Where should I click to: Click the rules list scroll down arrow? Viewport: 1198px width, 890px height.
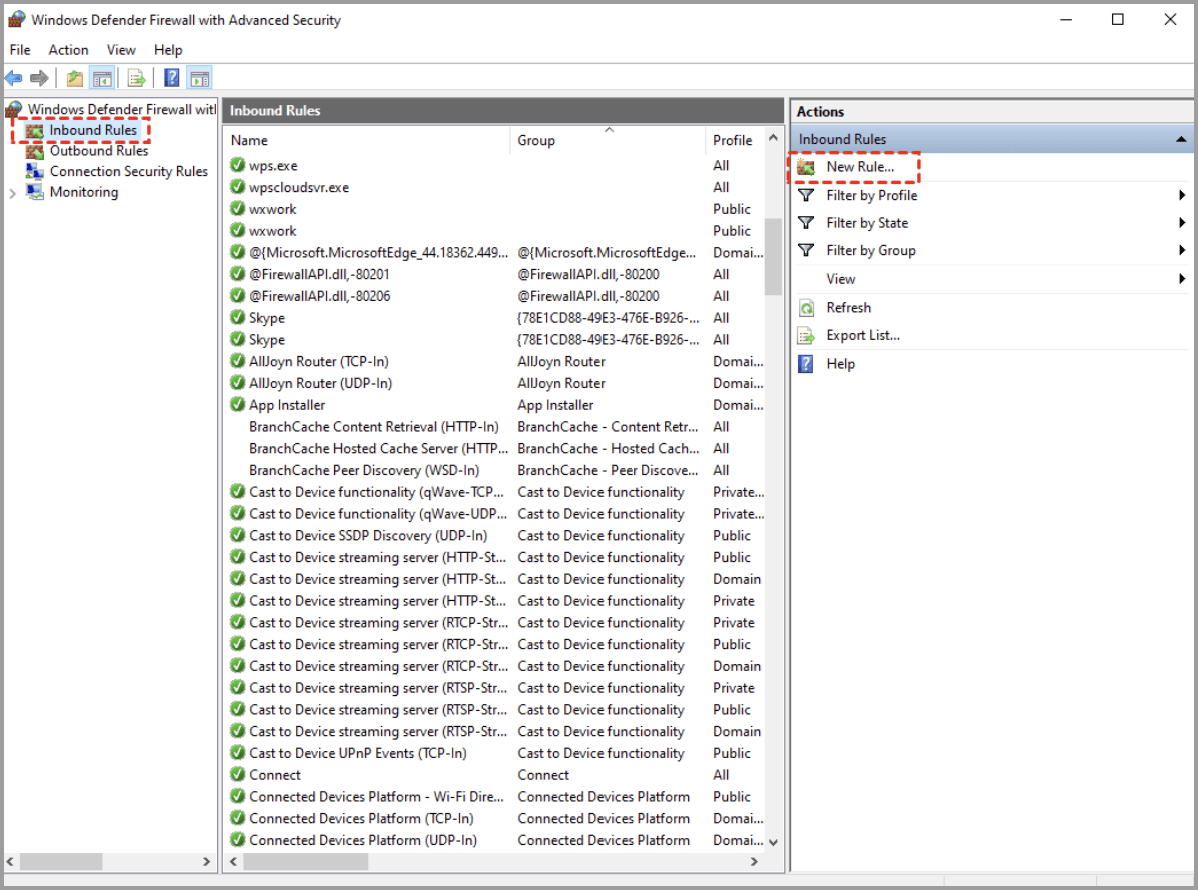[x=773, y=843]
